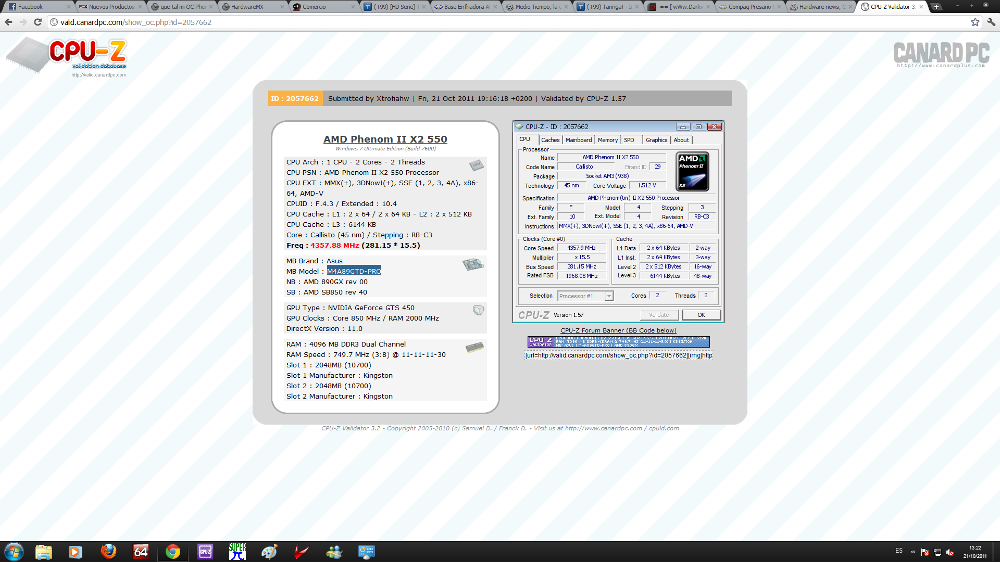The image size is (1000, 562).
Task: Click the GPU icon beside GPU Type
Action: [x=478, y=310]
